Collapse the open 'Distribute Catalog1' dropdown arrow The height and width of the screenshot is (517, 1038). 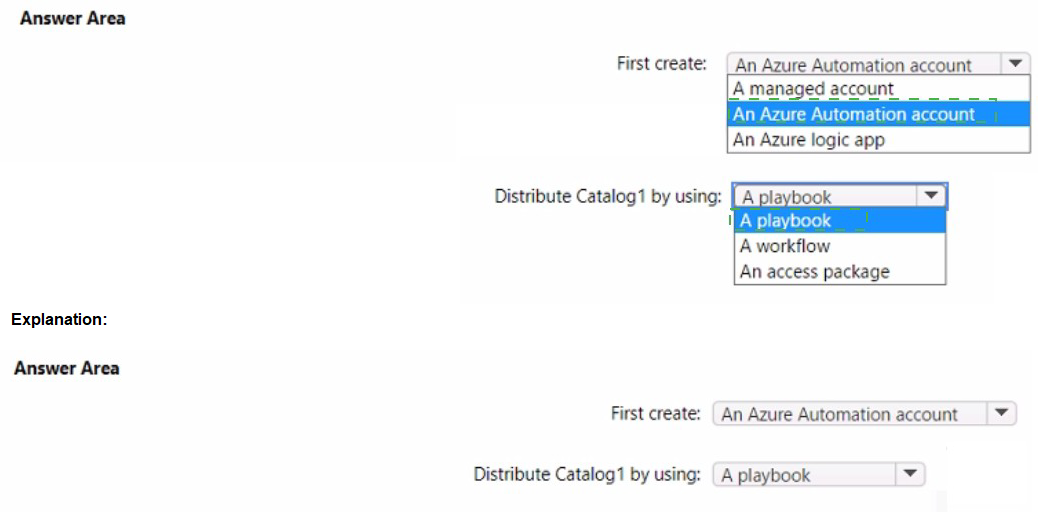pos(931,196)
